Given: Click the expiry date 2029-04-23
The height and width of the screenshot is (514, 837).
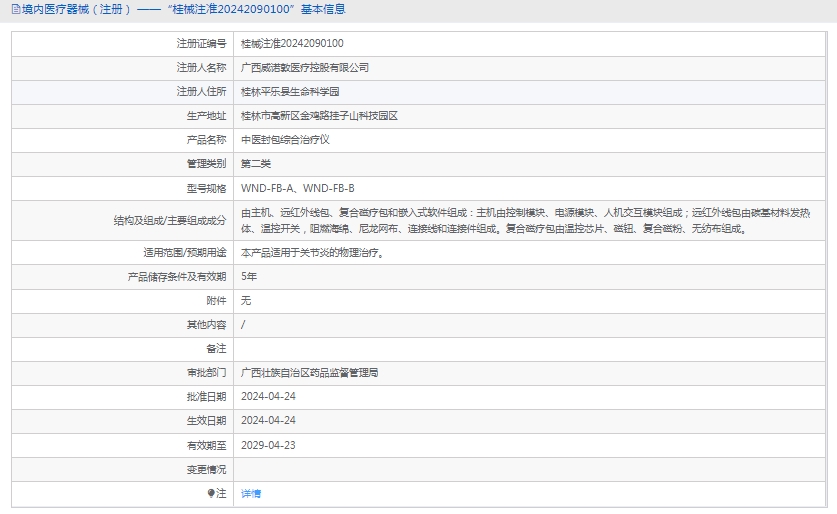Looking at the screenshot, I should coord(268,445).
